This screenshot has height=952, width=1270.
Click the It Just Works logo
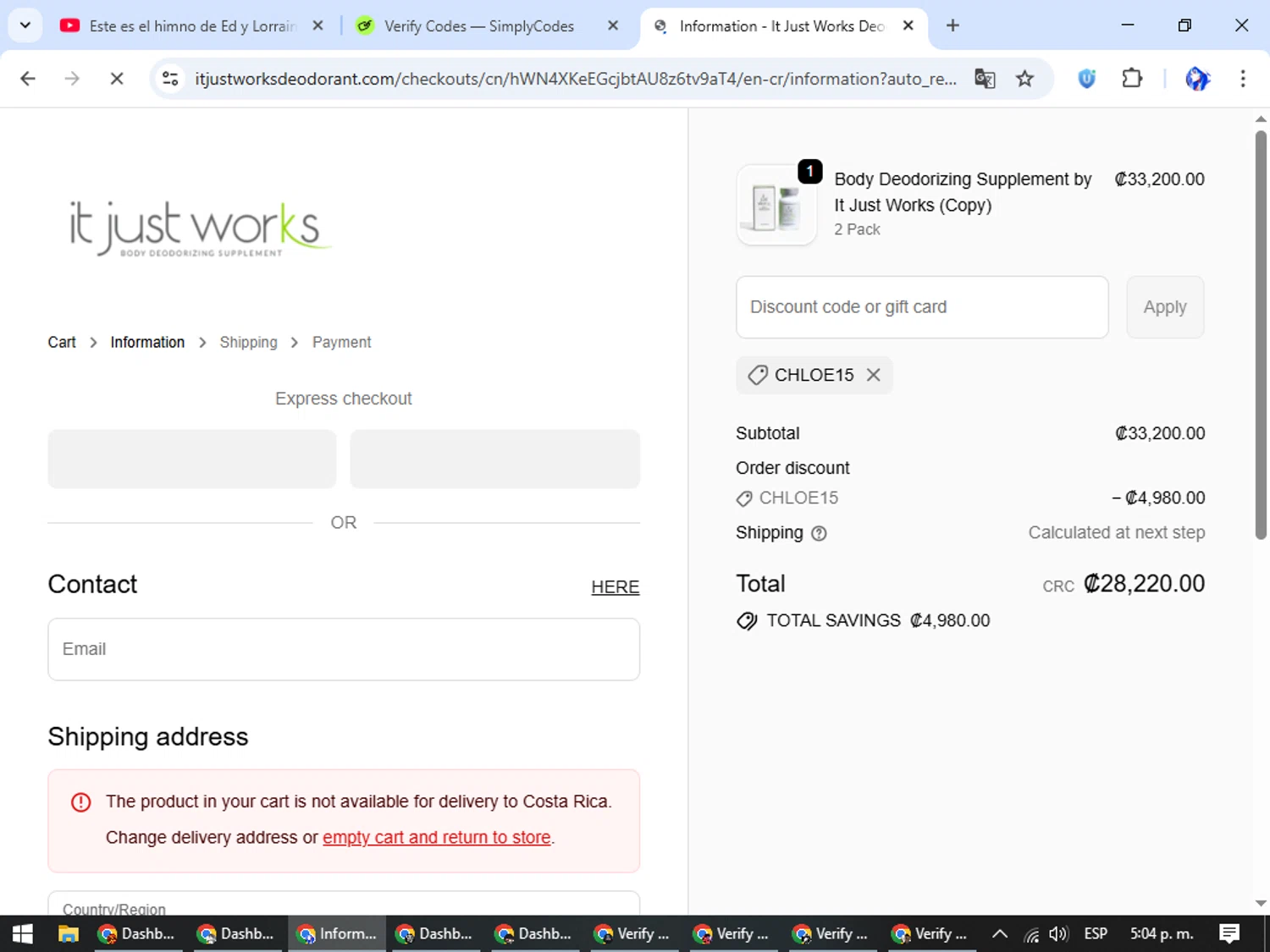coord(200,228)
